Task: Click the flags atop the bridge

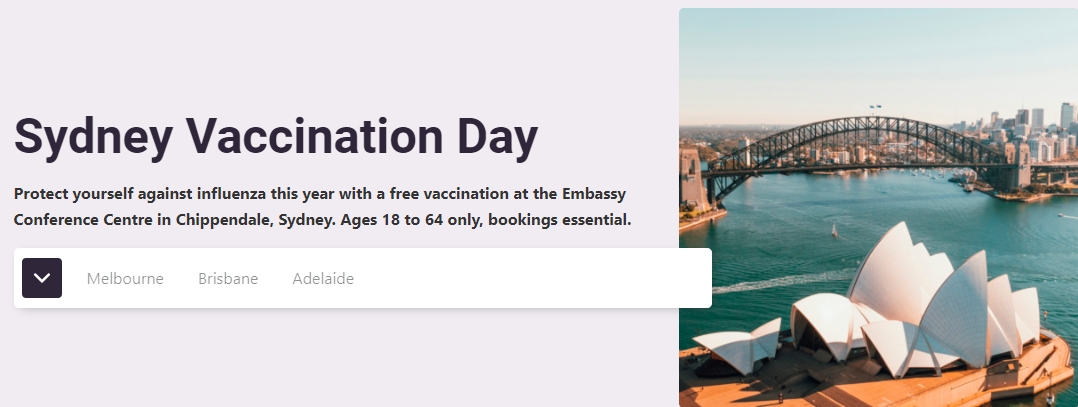Action: point(875,109)
